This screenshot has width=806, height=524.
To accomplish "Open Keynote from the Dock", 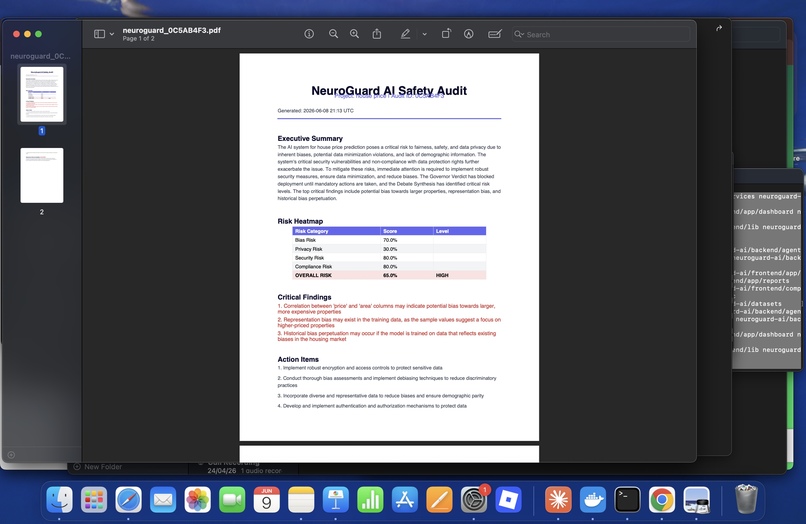I will (336, 499).
